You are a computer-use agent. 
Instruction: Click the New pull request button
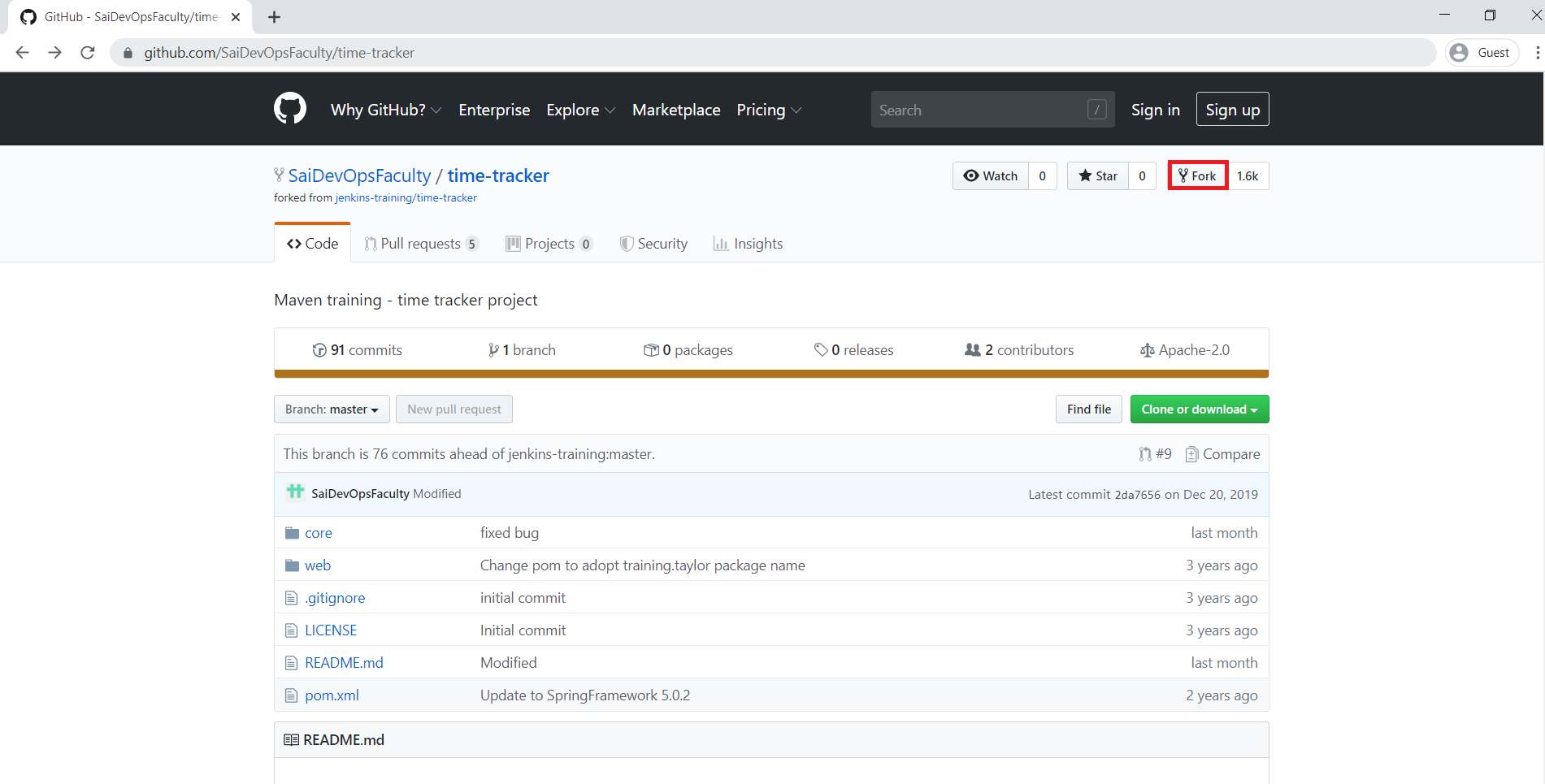[454, 409]
